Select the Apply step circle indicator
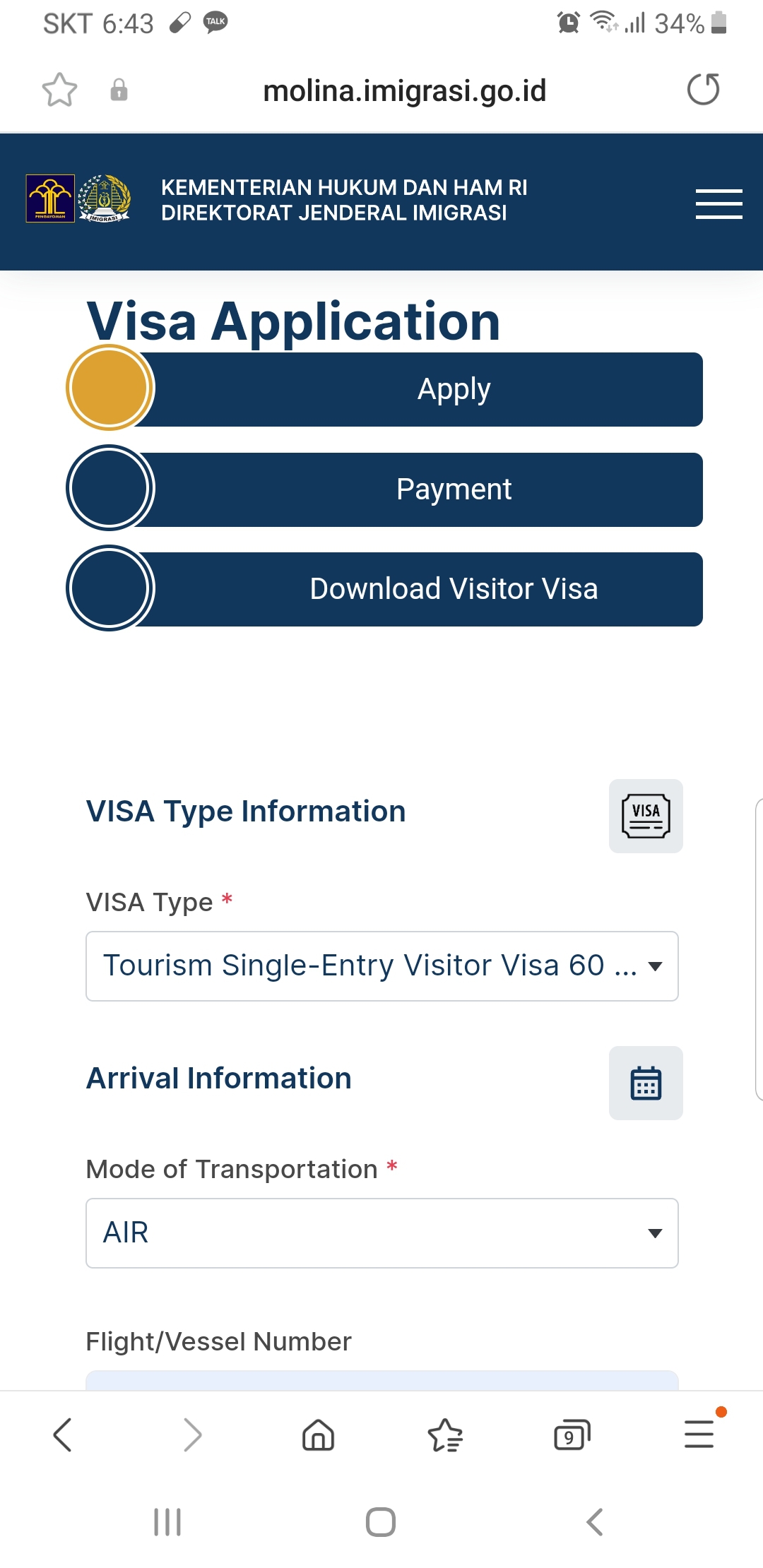 click(x=110, y=388)
